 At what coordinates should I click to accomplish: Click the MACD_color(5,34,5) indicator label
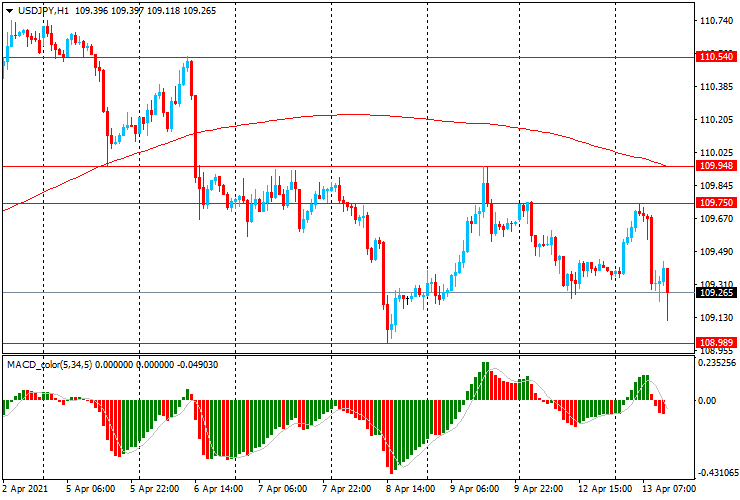pyautogui.click(x=50, y=364)
